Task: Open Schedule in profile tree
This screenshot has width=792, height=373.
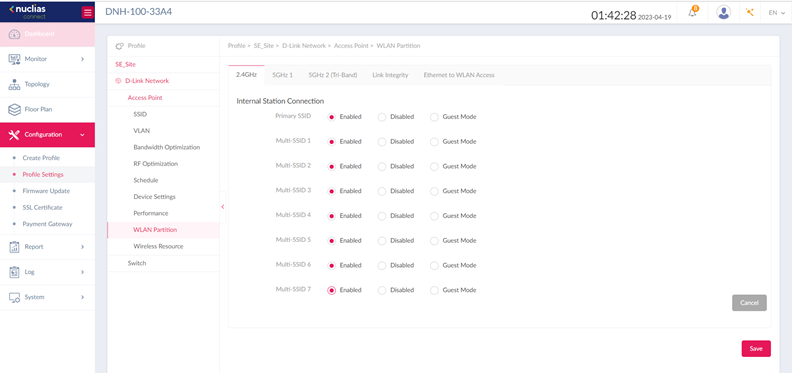Action: (145, 180)
